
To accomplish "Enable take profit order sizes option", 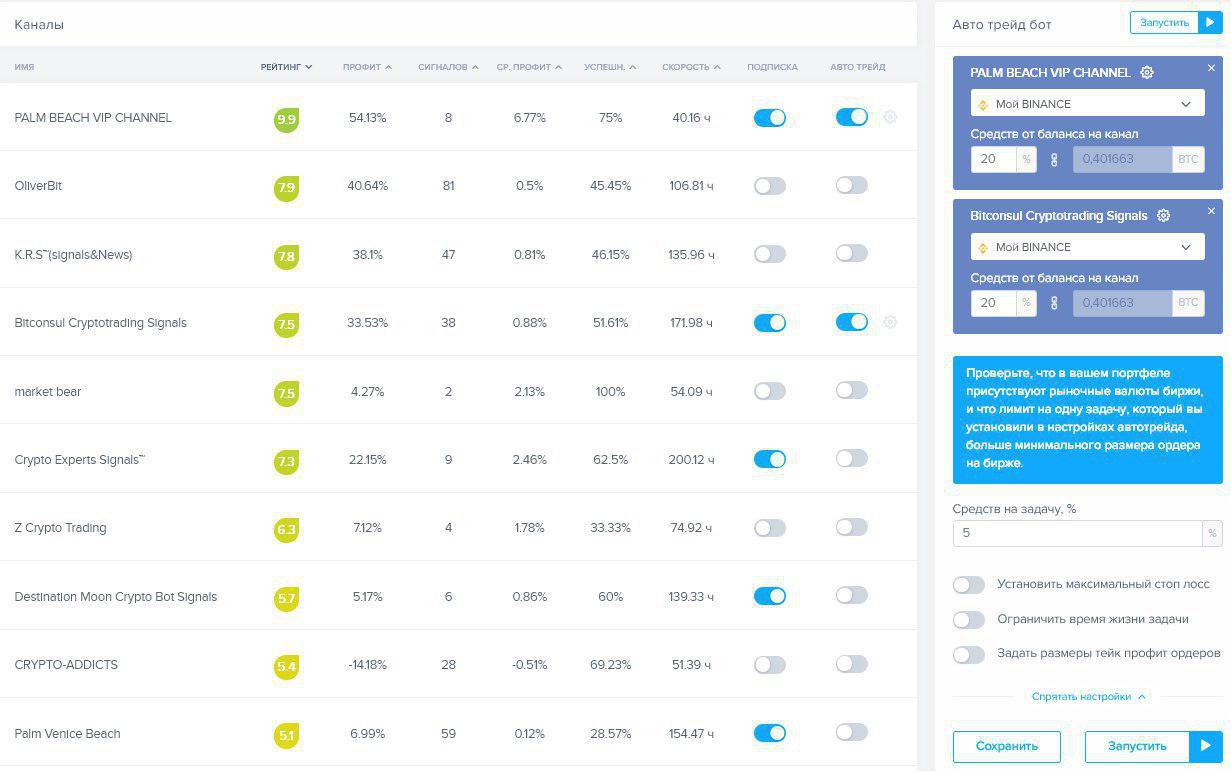I will 969,655.
